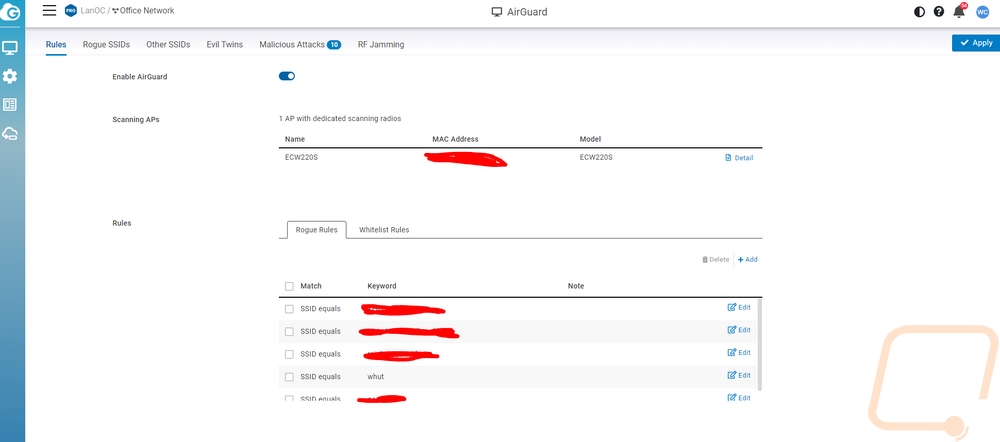Open the RF Jamming tab
Image resolution: width=1000 pixels, height=442 pixels.
pos(381,45)
